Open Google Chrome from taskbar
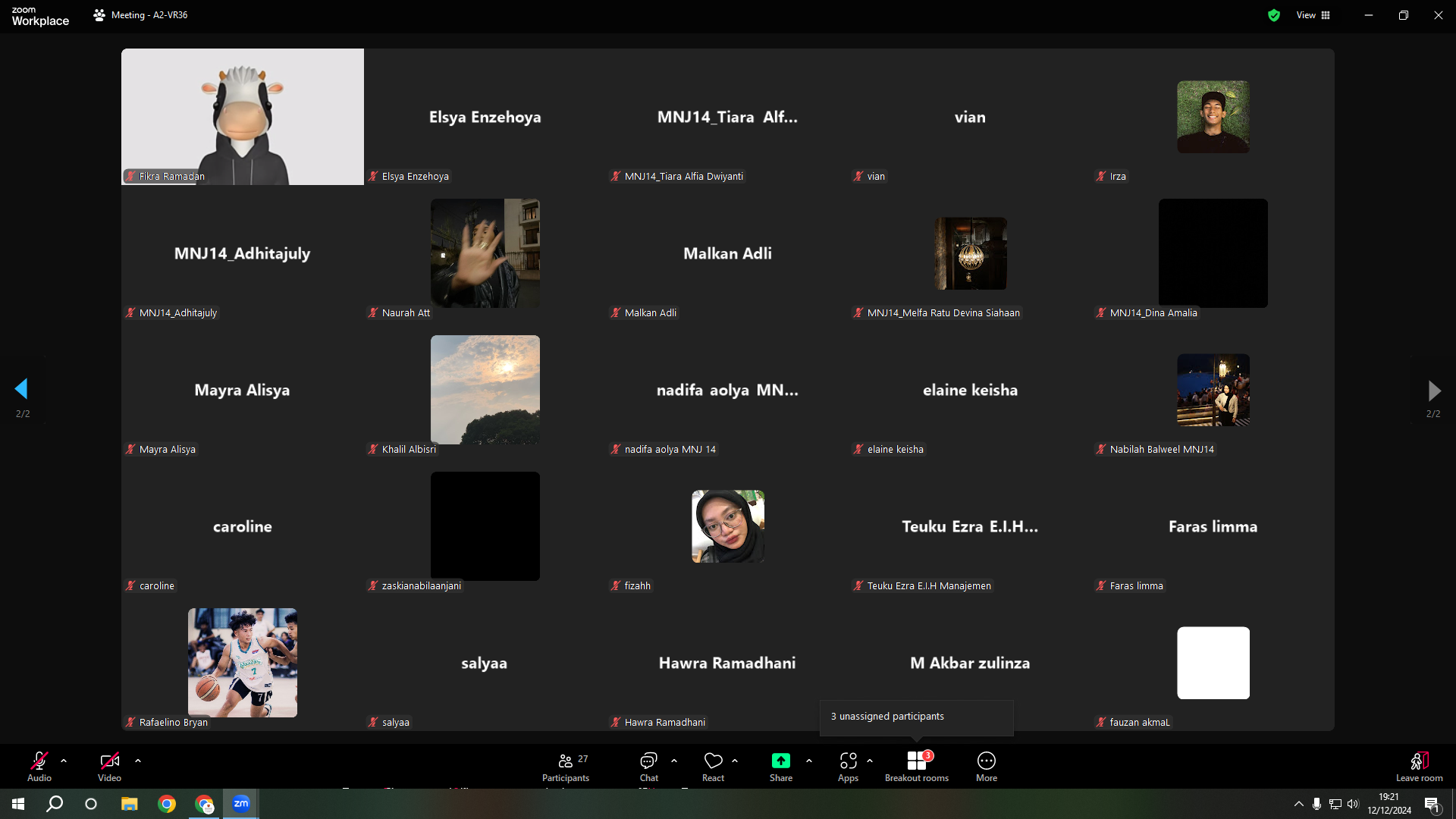 click(167, 804)
